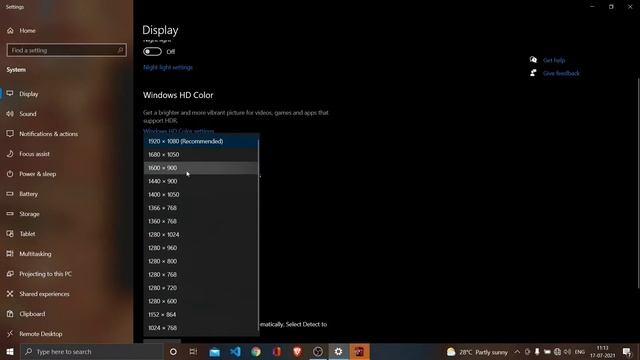
Task: Open OBS Studio from taskbar
Action: [x=318, y=351]
